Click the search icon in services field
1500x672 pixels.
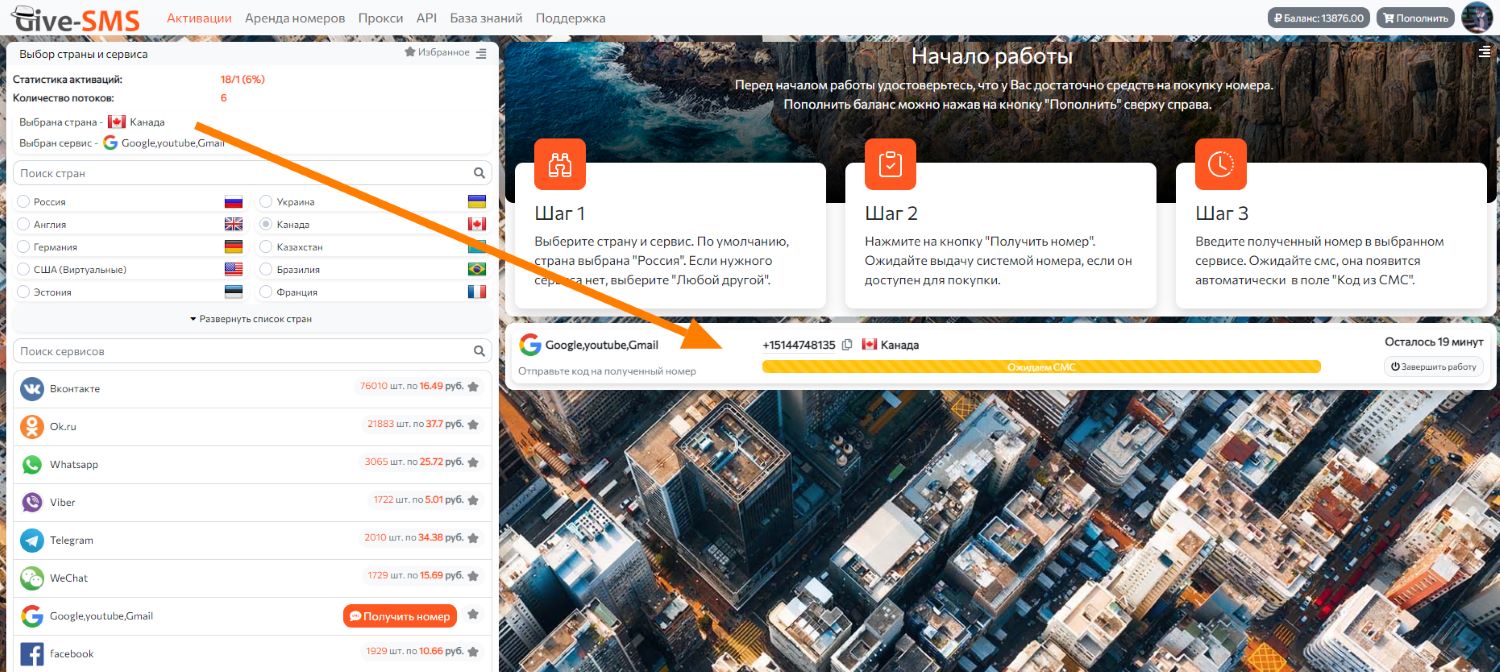coord(480,352)
